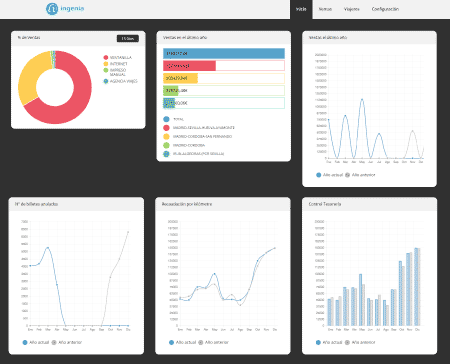Click the green MADRID-CORDOBA legend dot
Image resolution: width=450 pixels, height=364 pixels.
pos(166,145)
